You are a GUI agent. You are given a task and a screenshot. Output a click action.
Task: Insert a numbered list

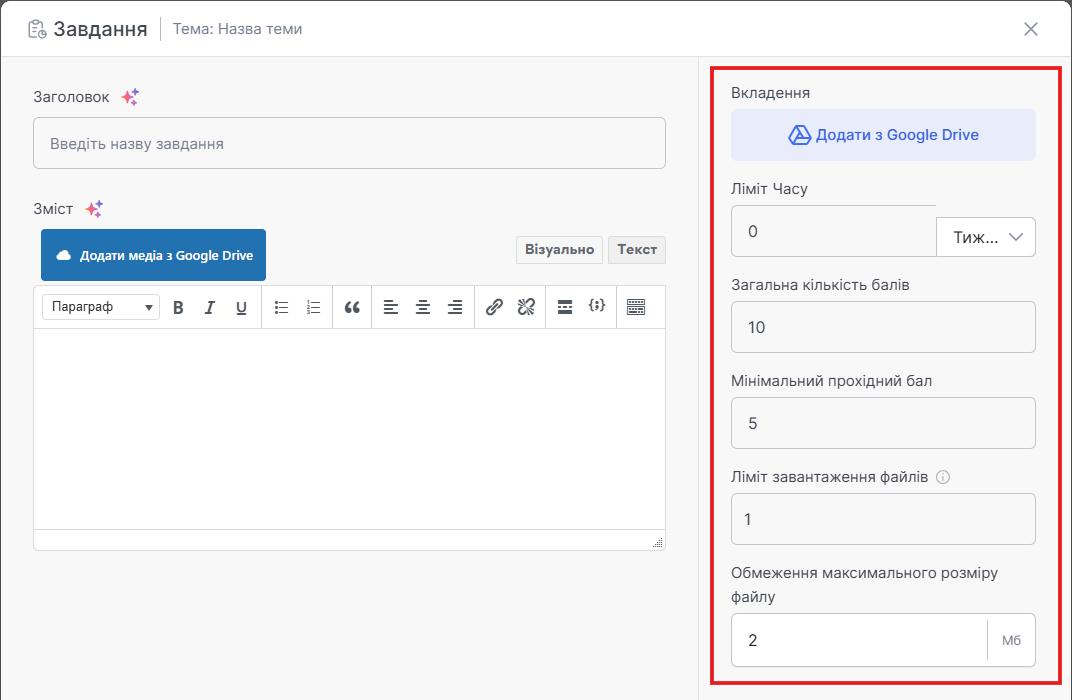point(313,308)
